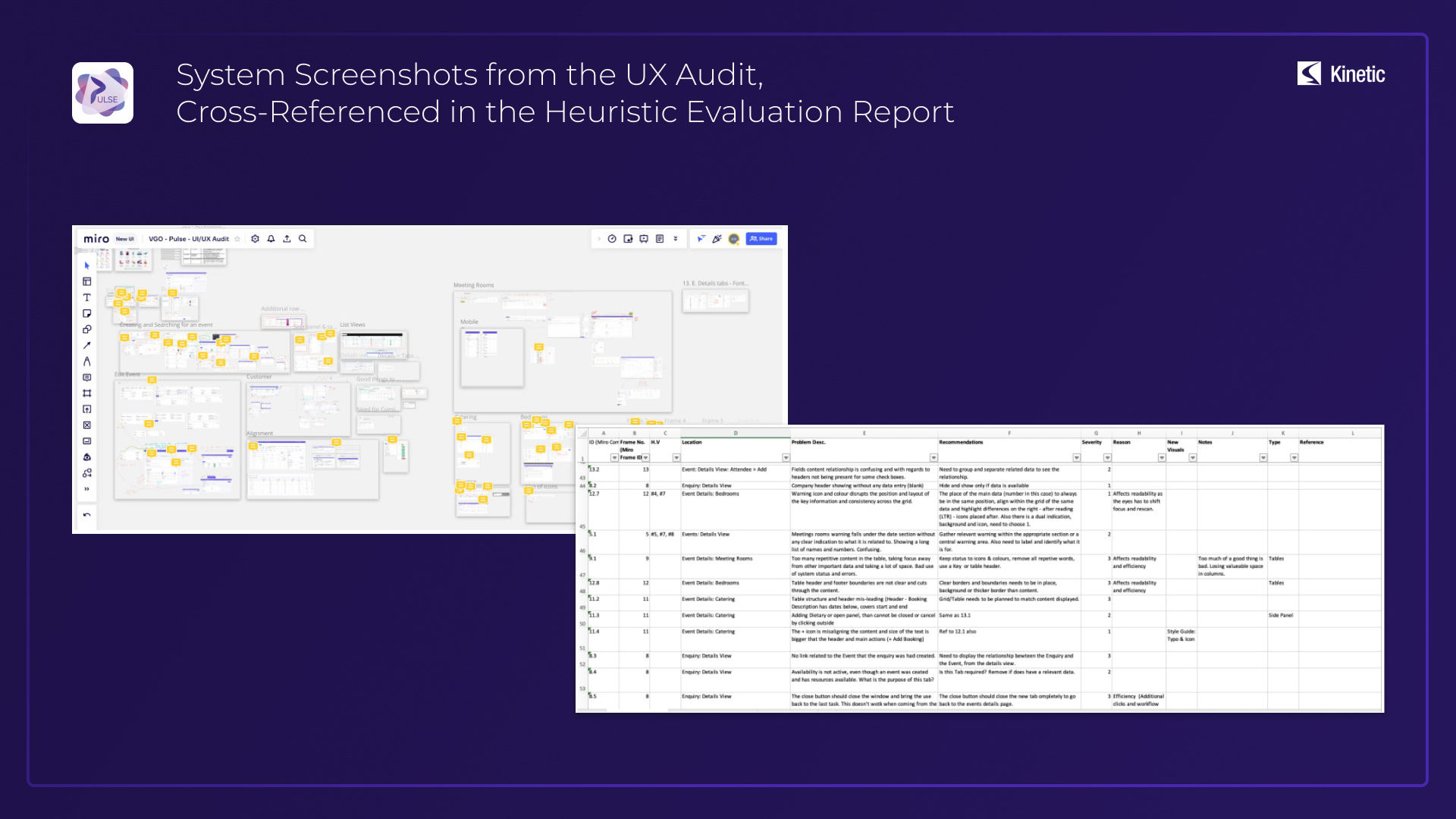Screen dimensions: 1456x819
Task: Choose the Frame tool in Miro
Action: 87,393
